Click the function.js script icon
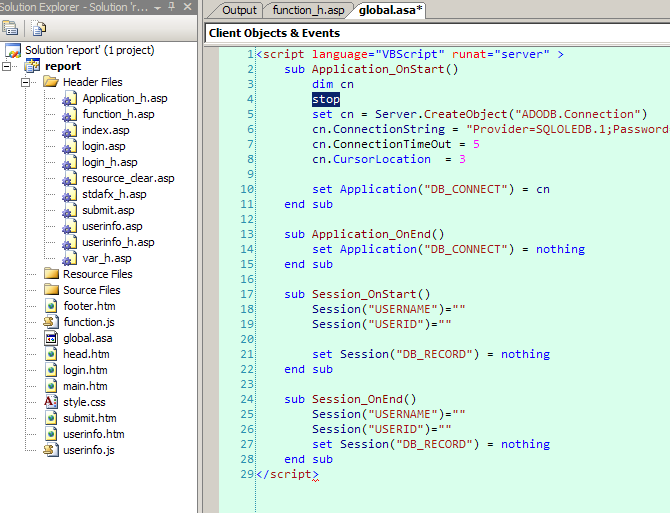 pyautogui.click(x=51, y=322)
